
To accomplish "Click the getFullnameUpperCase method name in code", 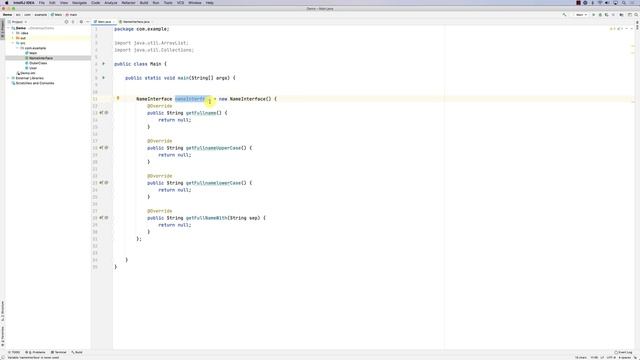I will 213,148.
